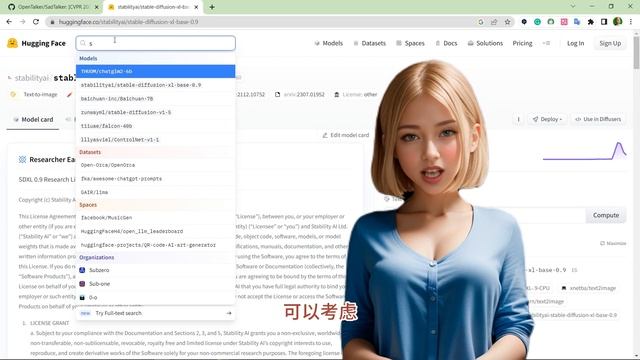Click the page vertical scrollbar
Screen dimensions: 640x360
pyautogui.click(x=636, y=53)
